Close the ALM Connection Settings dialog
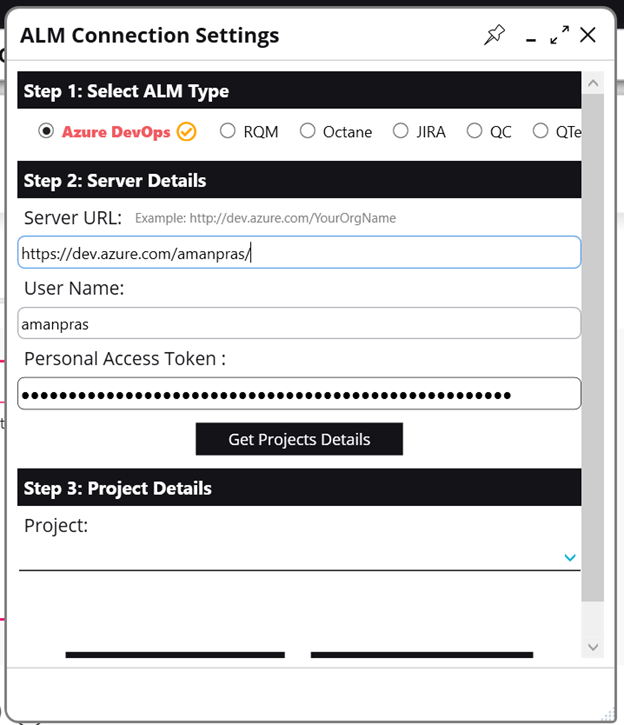Image resolution: width=624 pixels, height=725 pixels. pos(588,36)
